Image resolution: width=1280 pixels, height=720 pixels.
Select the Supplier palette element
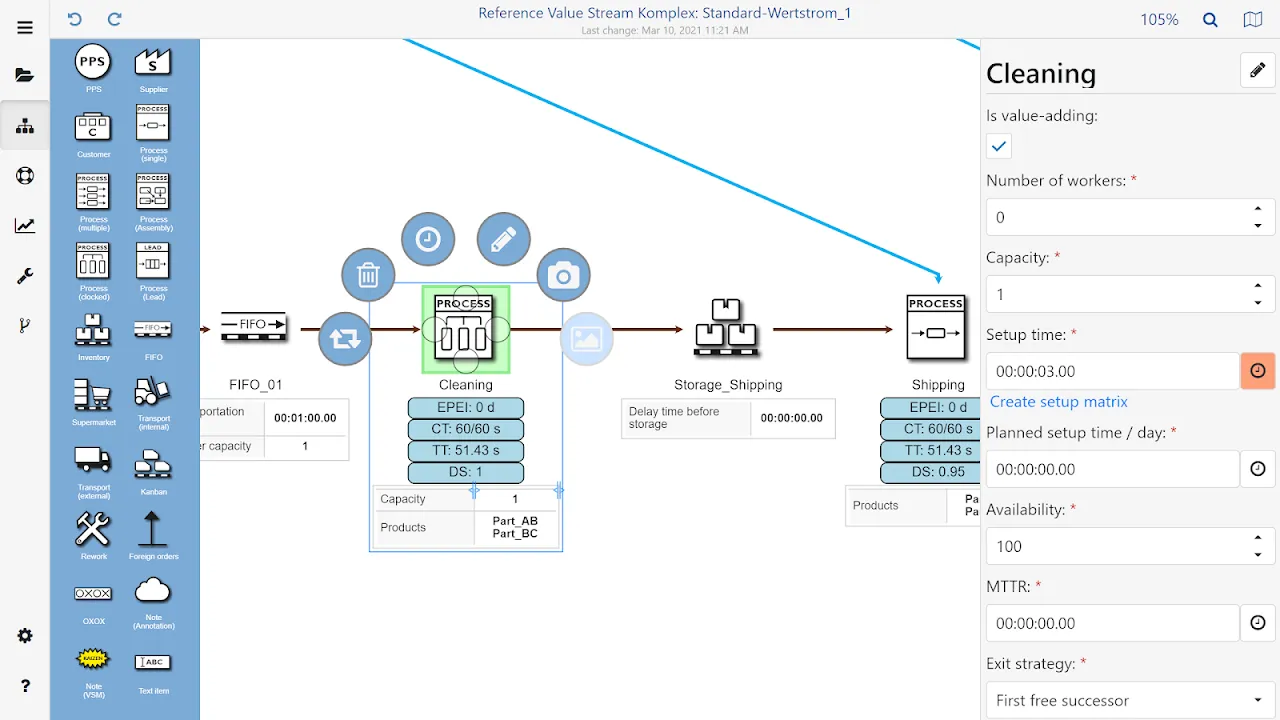153,69
